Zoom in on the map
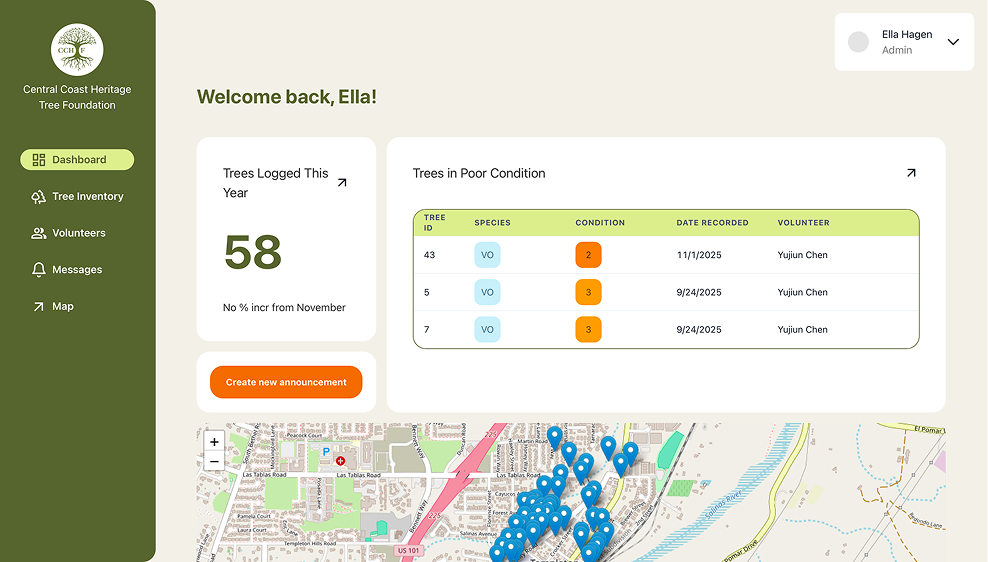Screen dimensions: 988x562 pos(214,442)
